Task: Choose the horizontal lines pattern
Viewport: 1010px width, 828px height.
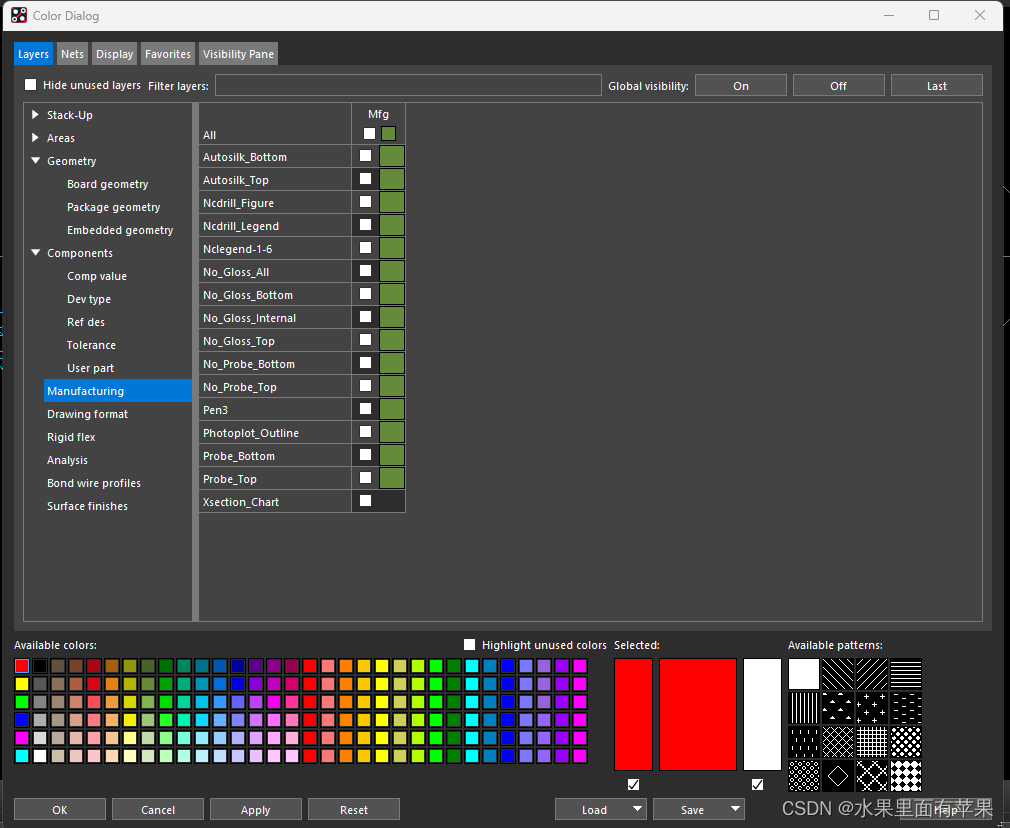Action: point(906,674)
